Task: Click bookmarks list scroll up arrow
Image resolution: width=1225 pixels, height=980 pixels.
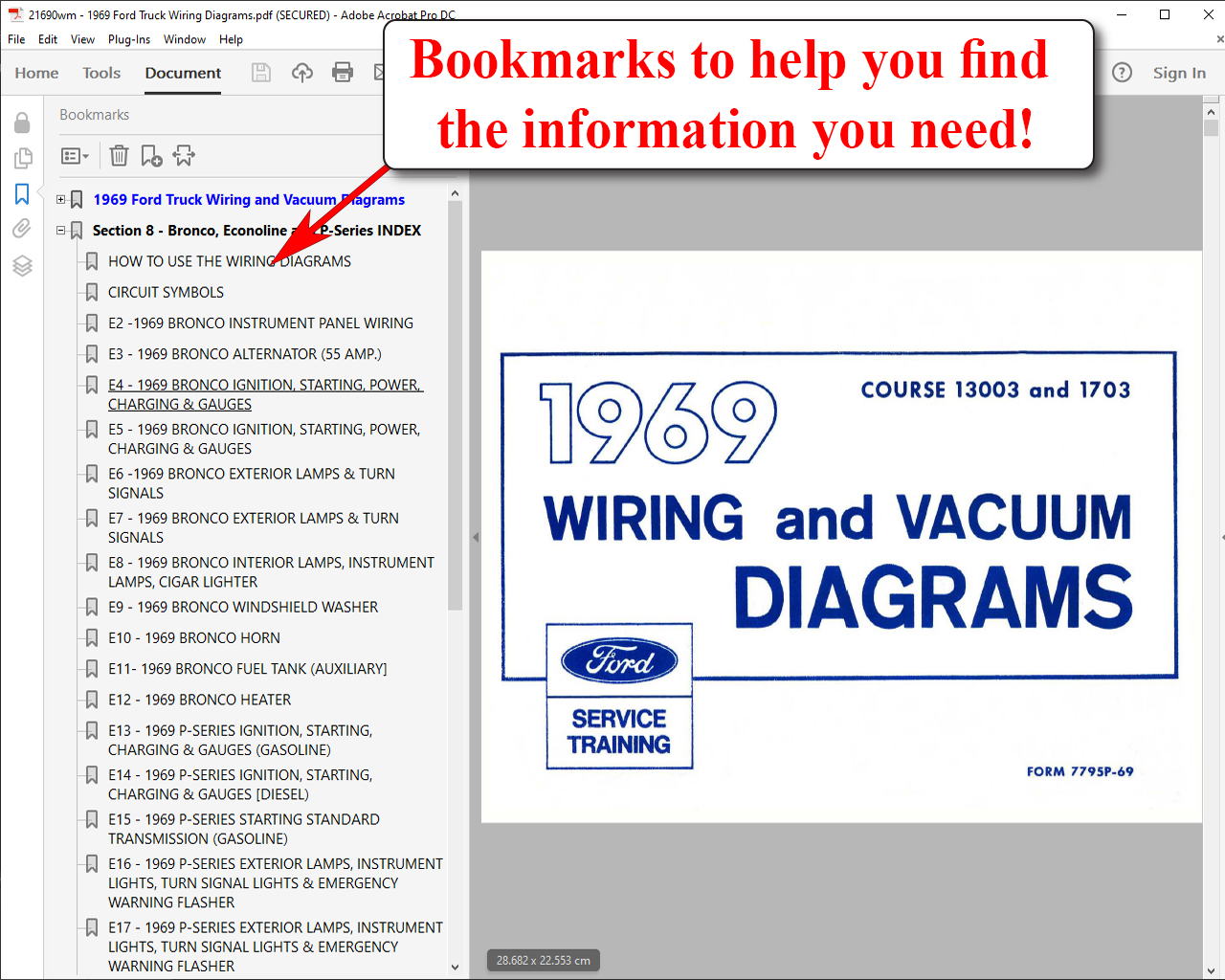Action: [455, 193]
